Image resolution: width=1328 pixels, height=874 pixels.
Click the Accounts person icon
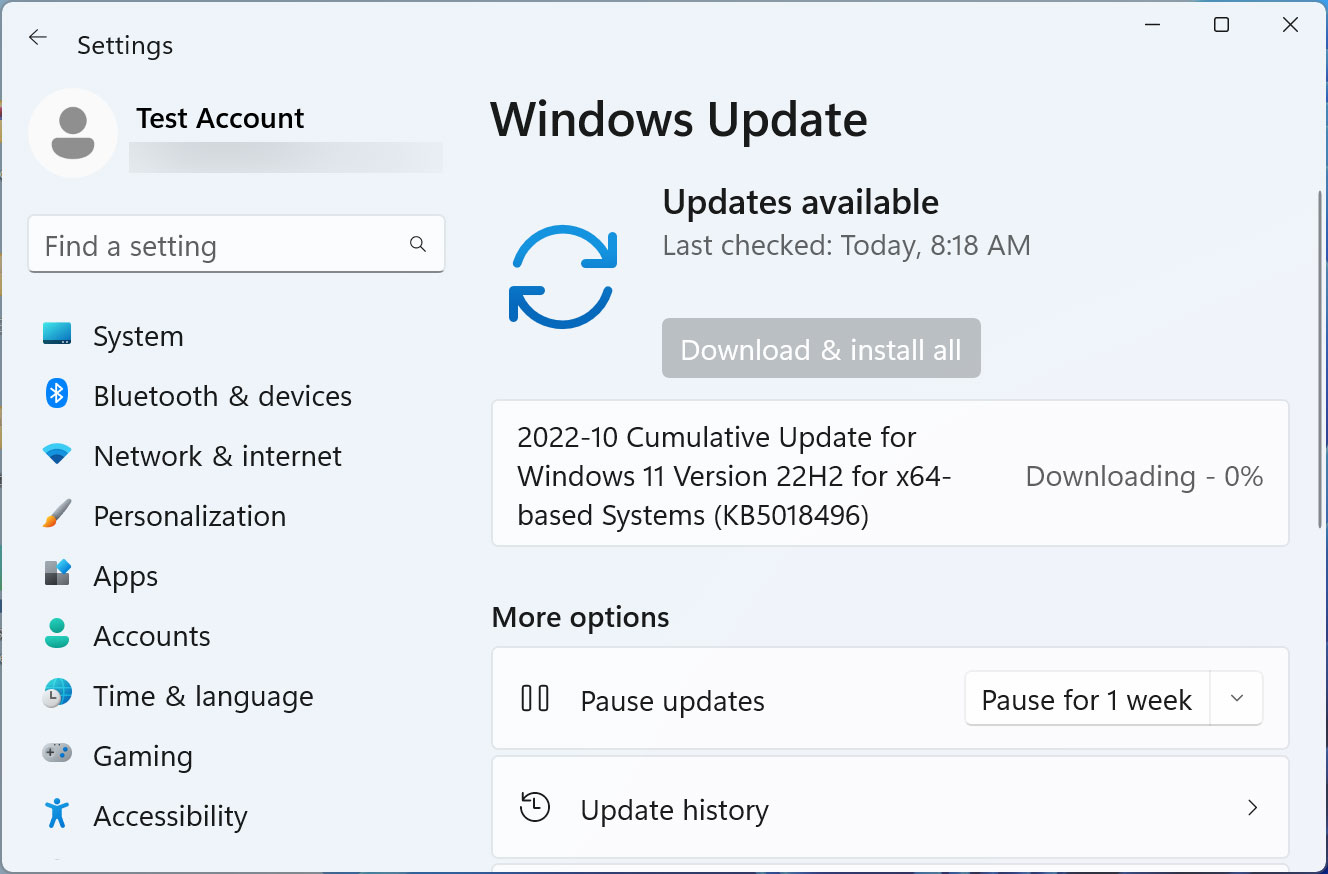coord(57,634)
